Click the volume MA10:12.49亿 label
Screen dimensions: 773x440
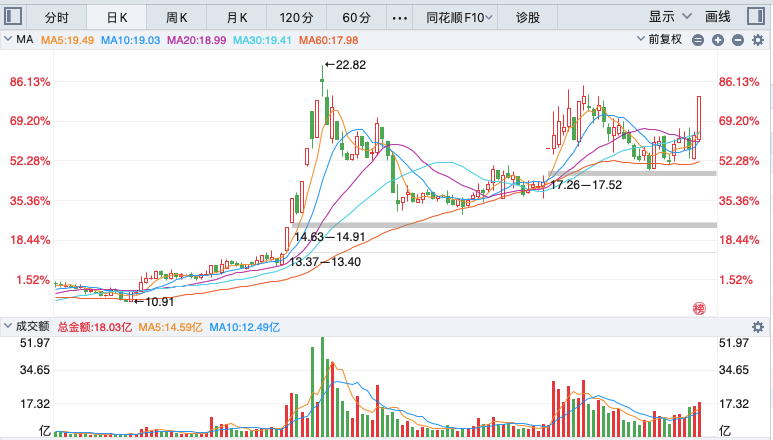(245, 327)
